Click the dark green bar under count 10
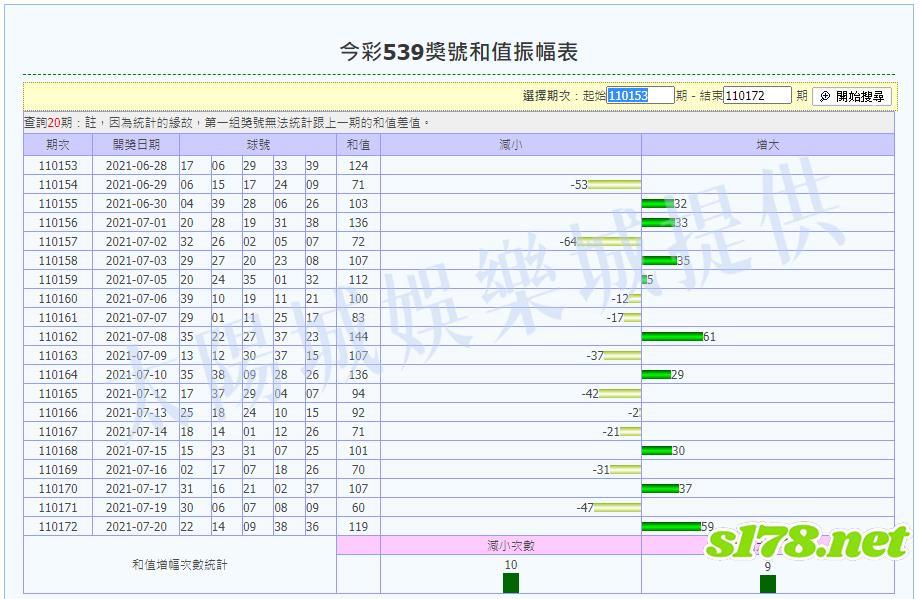919x599 pixels. click(511, 583)
